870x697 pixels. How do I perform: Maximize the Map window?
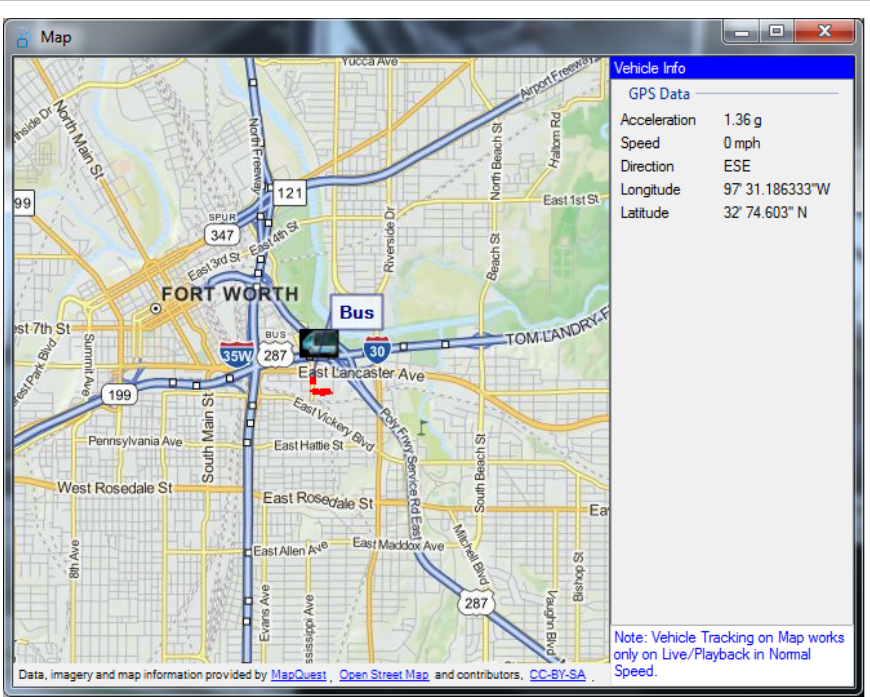pos(776,32)
